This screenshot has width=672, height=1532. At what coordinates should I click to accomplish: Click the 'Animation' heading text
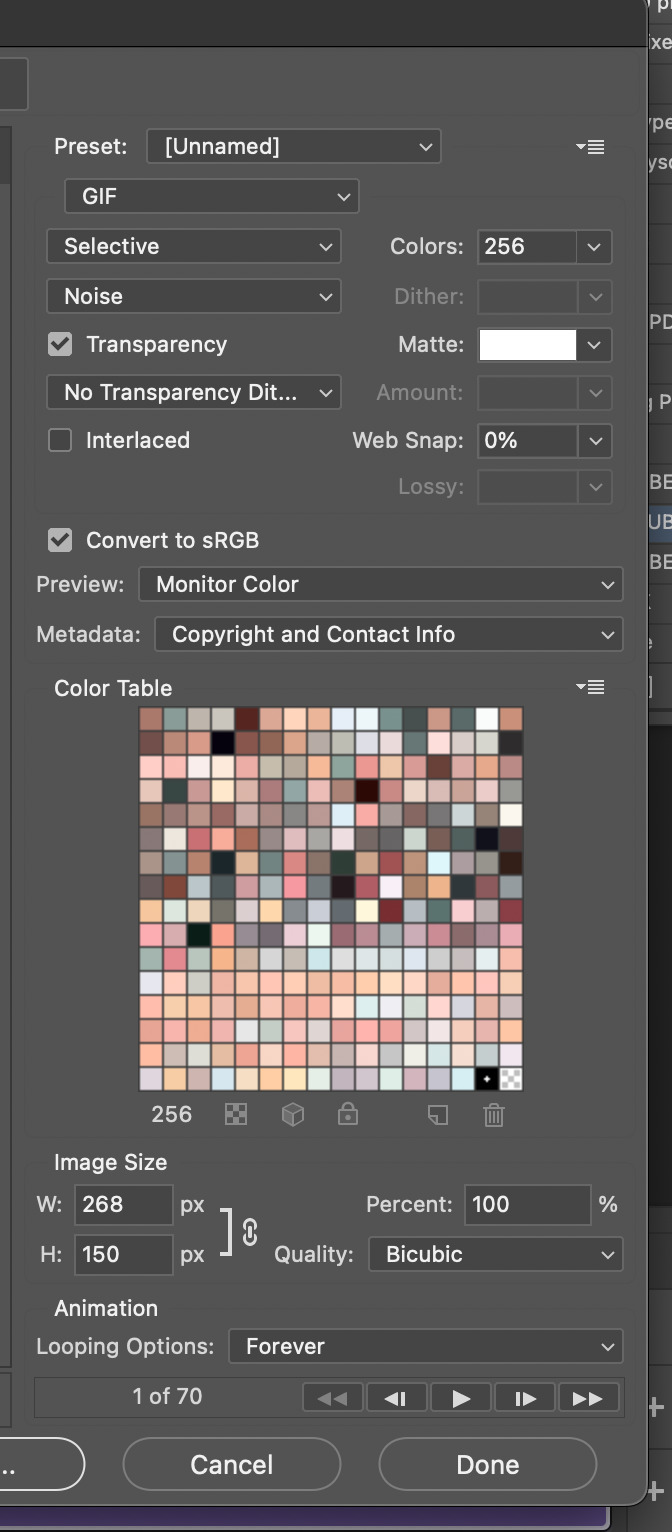106,1308
